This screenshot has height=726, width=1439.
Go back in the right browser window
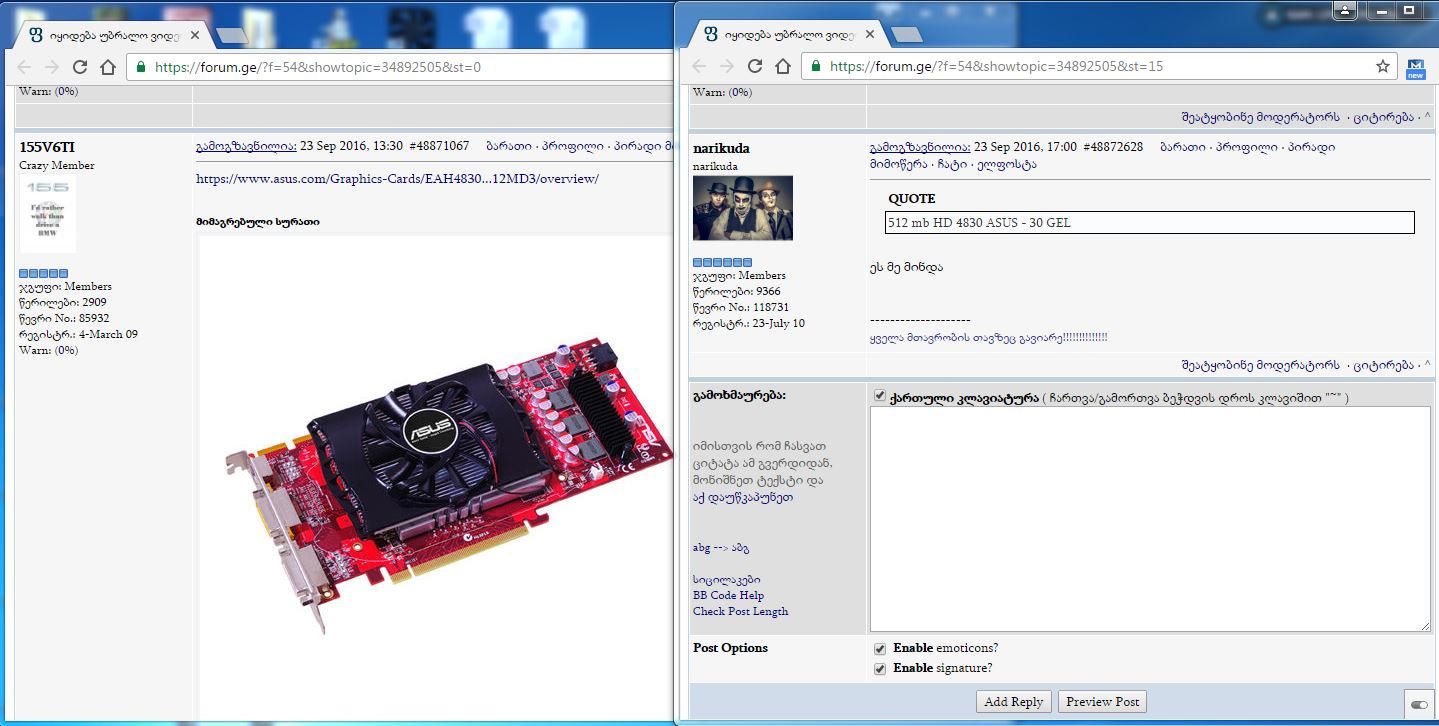[700, 66]
